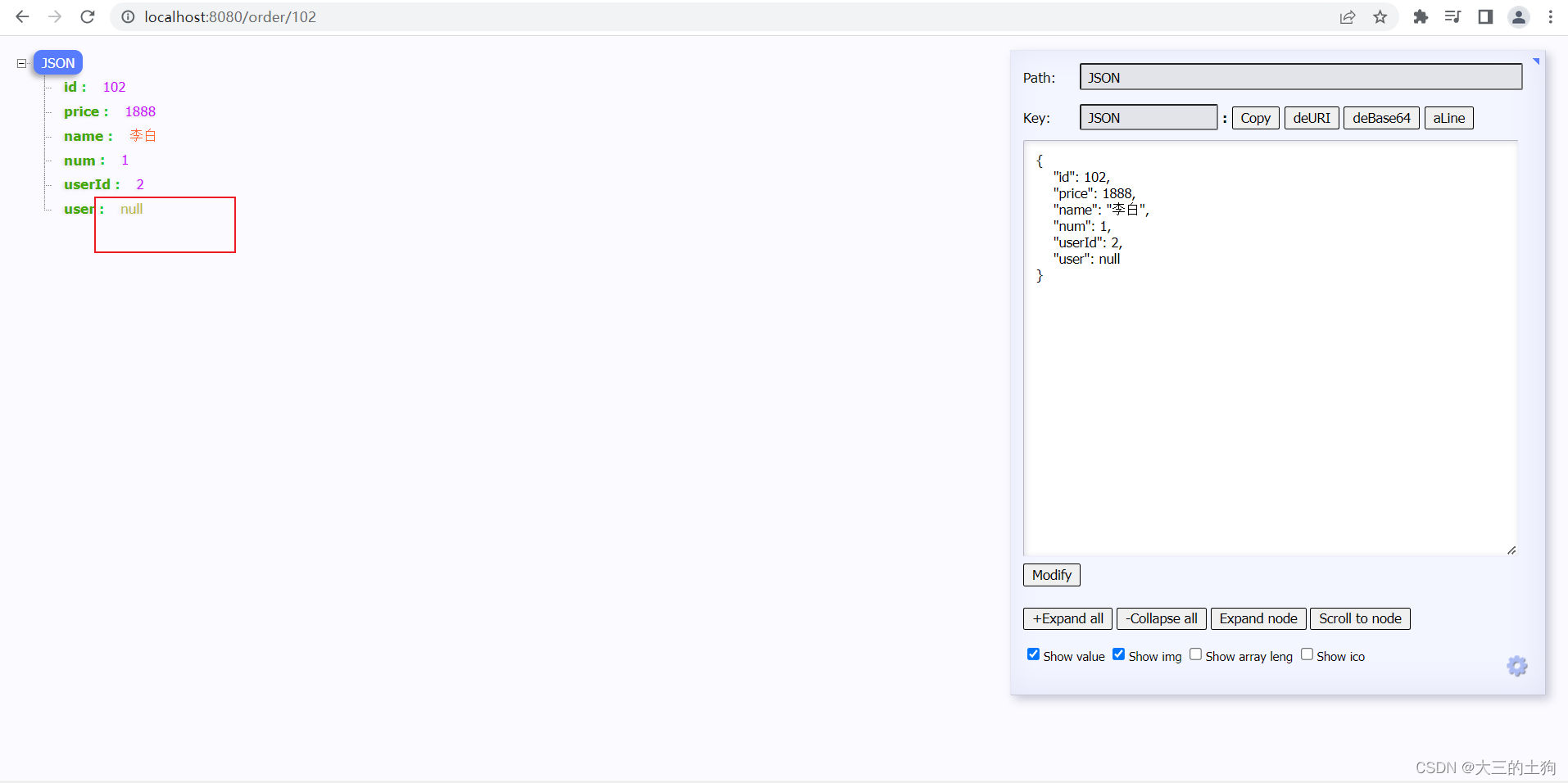The image size is (1568, 783).
Task: Click the Scroll to node button
Action: coord(1360,618)
